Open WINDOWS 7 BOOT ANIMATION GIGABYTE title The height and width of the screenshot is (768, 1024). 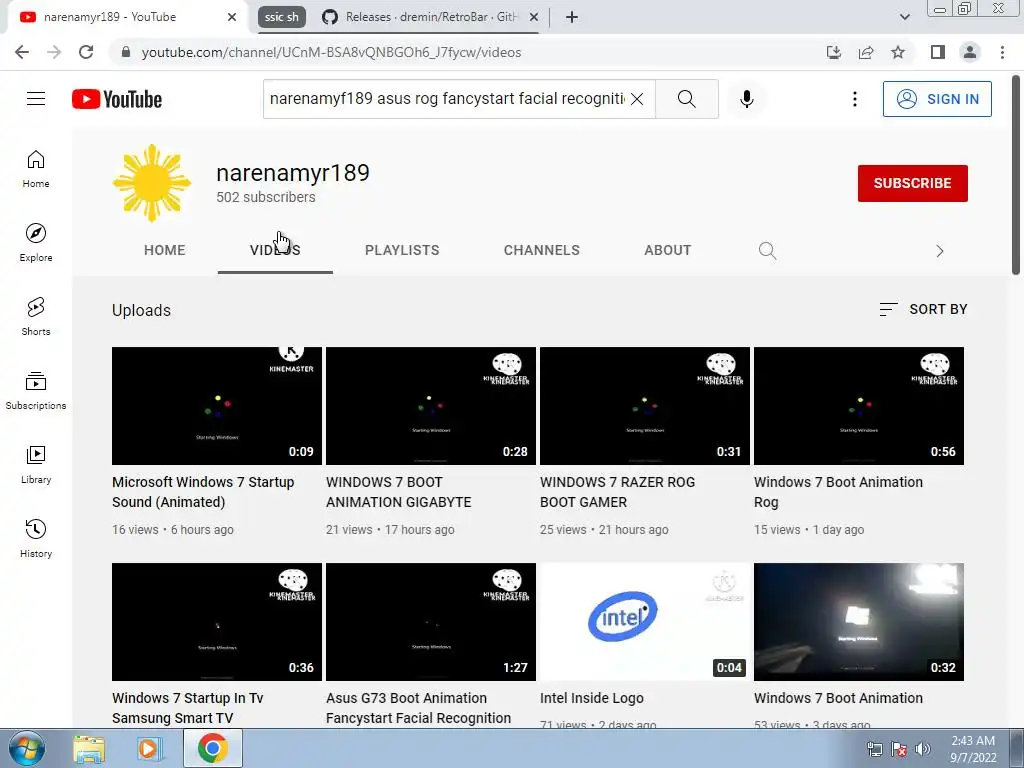coord(398,492)
